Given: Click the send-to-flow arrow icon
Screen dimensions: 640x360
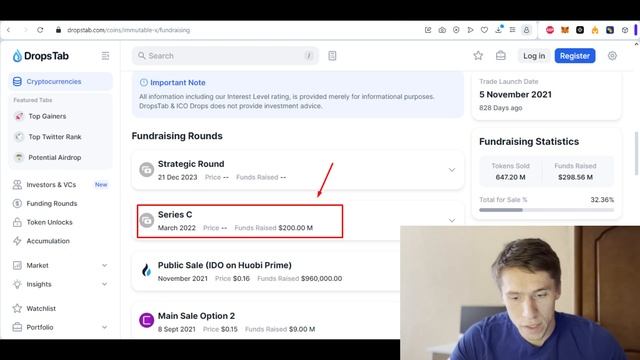Looking at the screenshot, I should (470, 30).
